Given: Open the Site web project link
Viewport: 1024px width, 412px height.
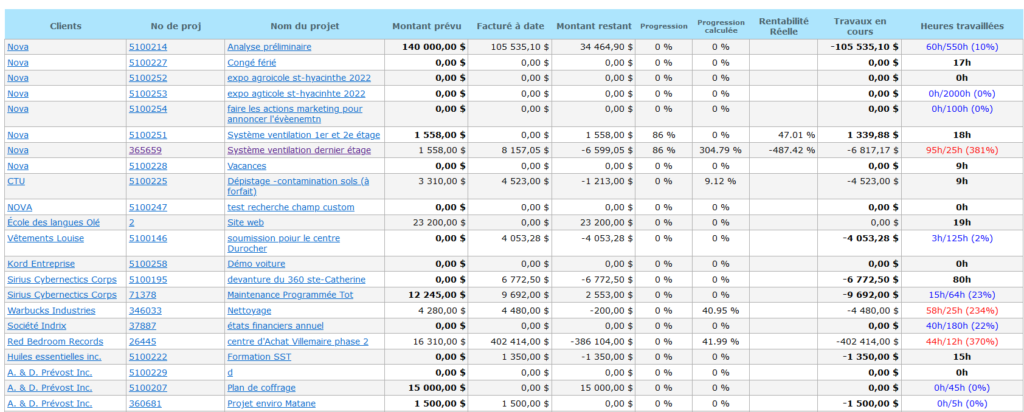Looking at the screenshot, I should tap(246, 223).
